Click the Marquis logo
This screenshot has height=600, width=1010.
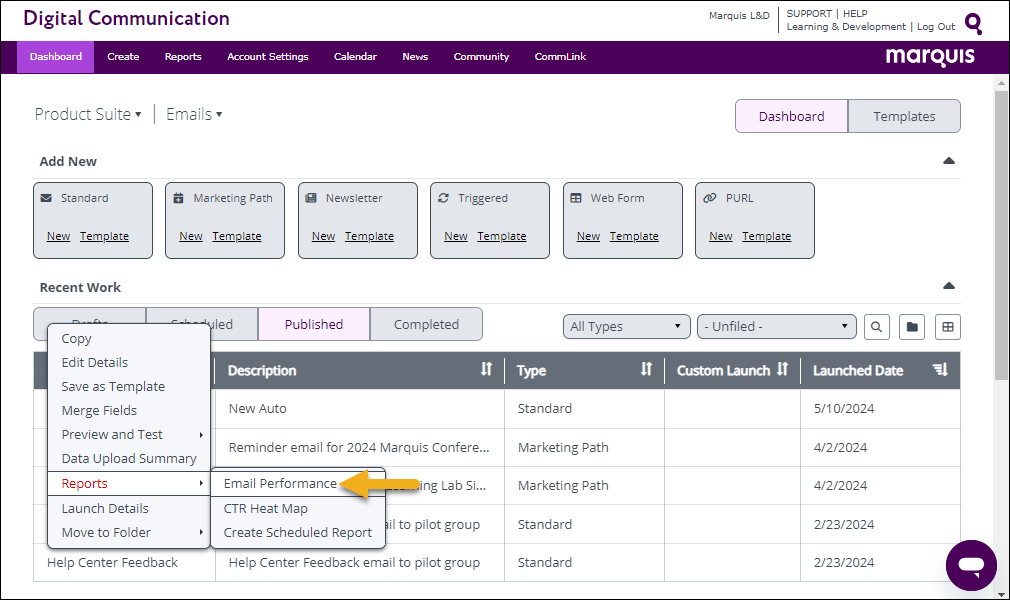coord(930,57)
